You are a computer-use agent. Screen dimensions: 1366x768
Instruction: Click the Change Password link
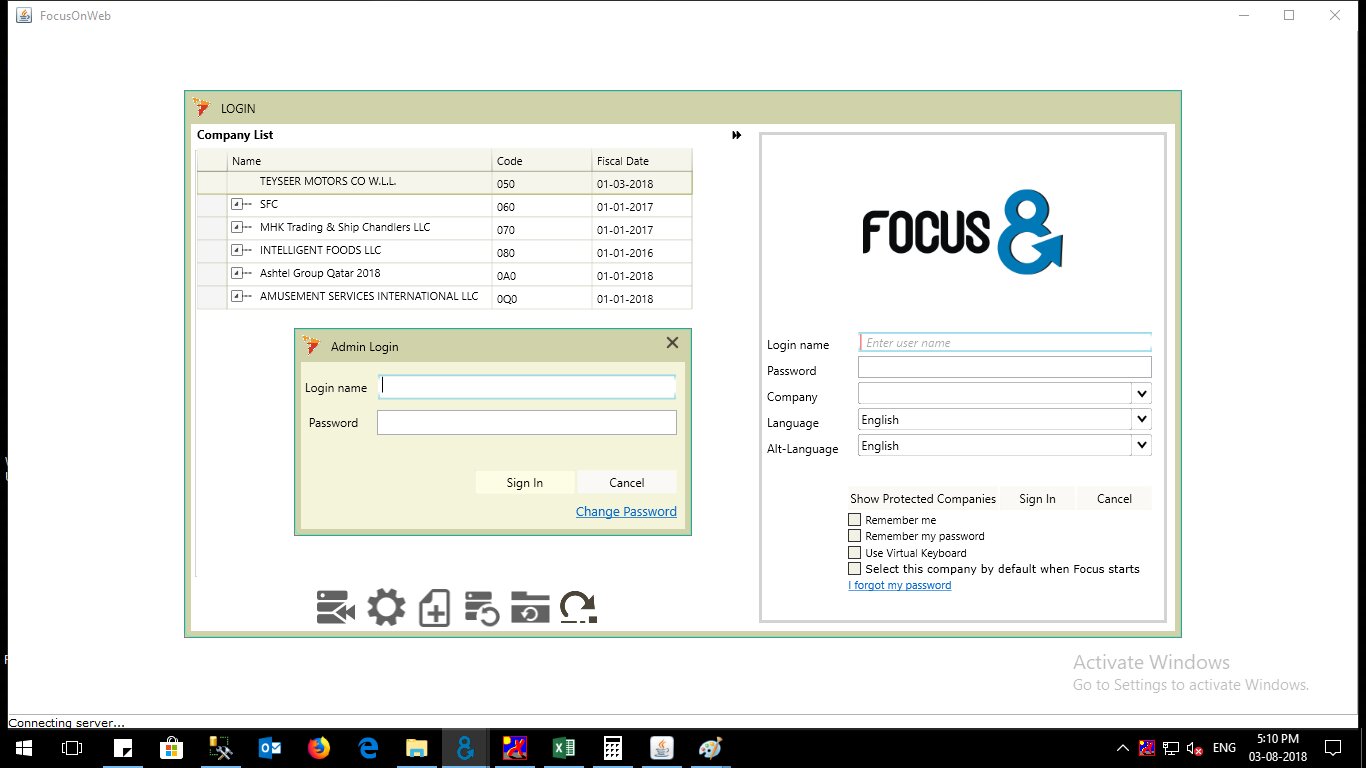coord(626,511)
